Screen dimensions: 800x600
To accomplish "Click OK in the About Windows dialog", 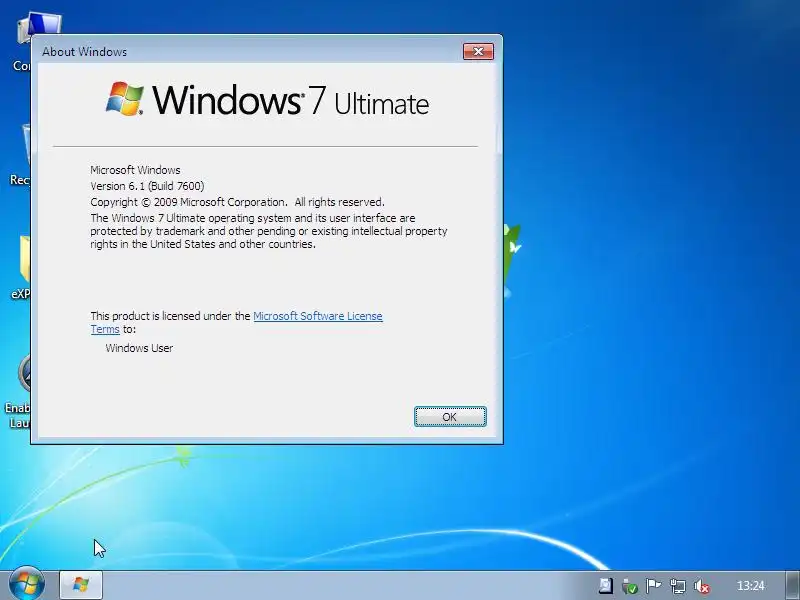I will [x=450, y=417].
